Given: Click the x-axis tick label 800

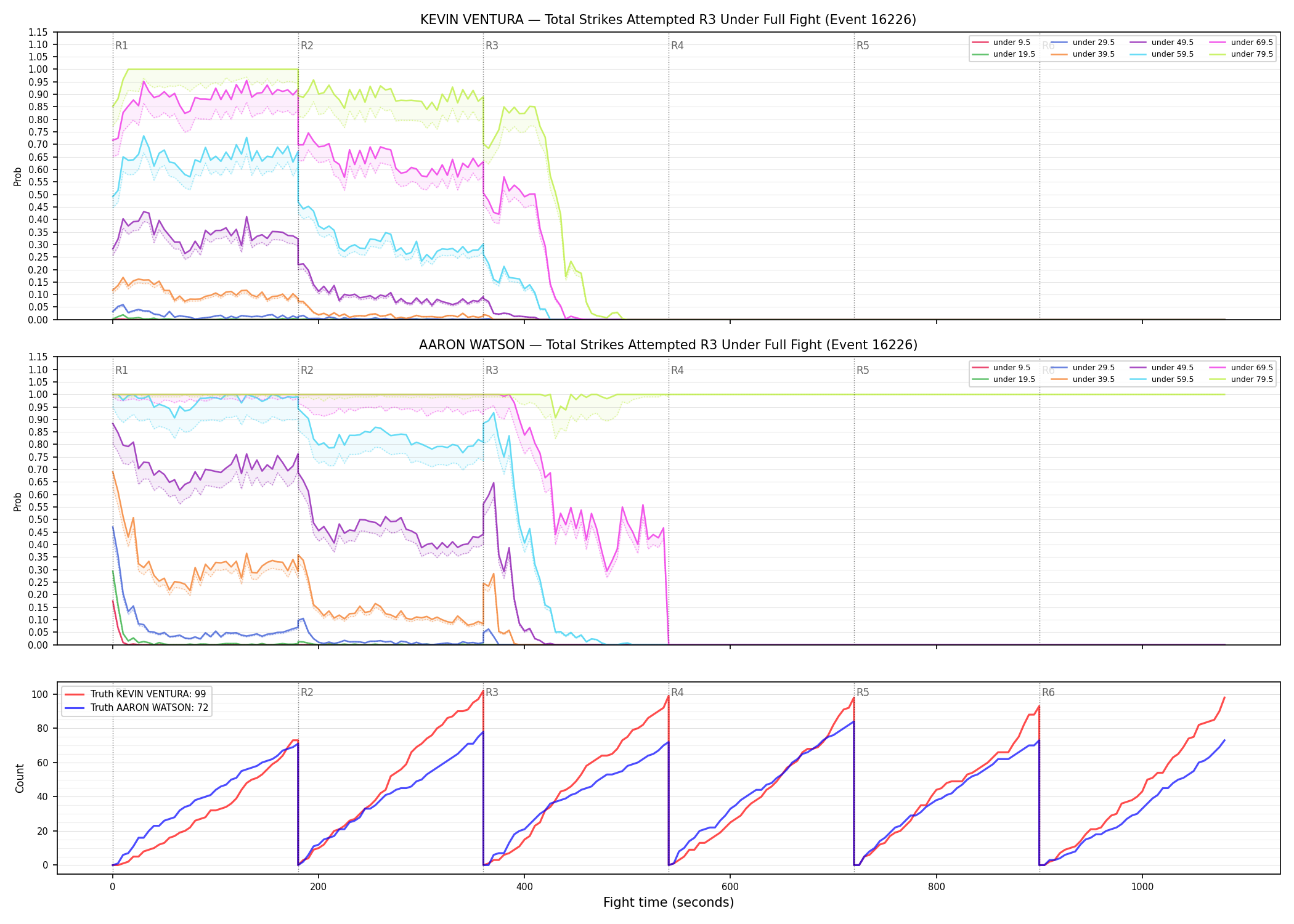Looking at the screenshot, I should pos(936,886).
